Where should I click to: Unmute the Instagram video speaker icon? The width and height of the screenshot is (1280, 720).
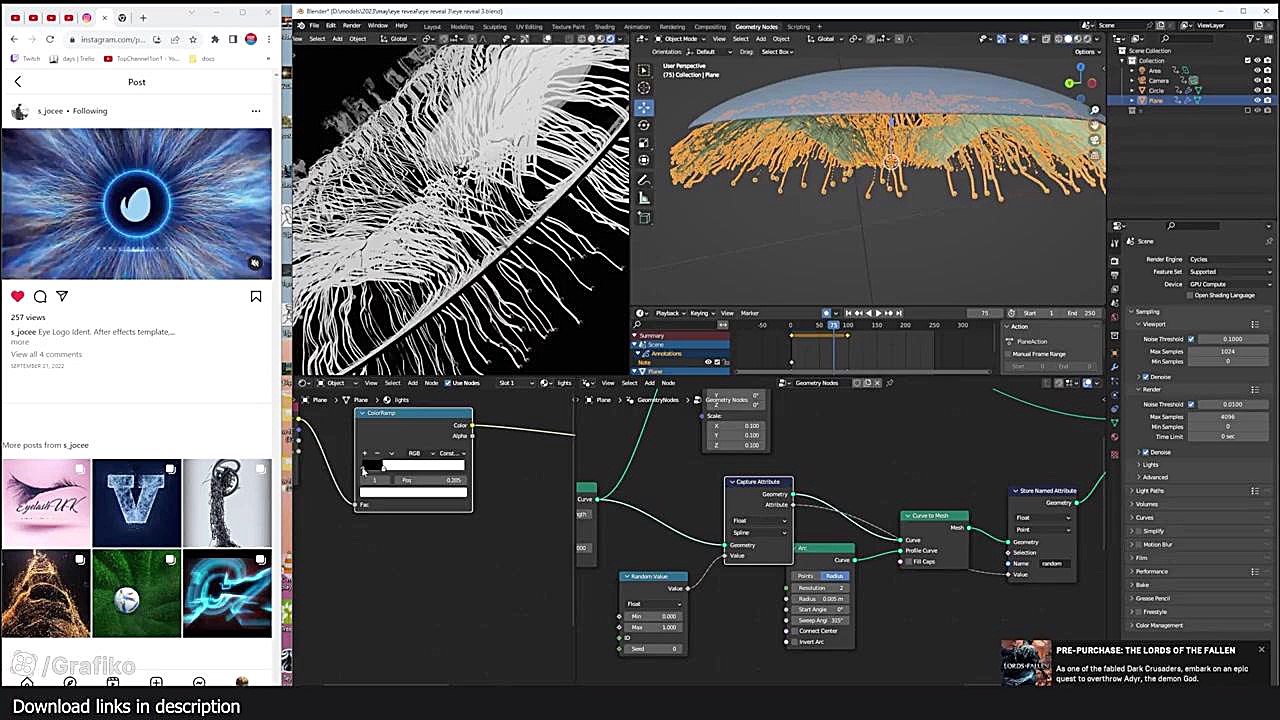coord(255,263)
